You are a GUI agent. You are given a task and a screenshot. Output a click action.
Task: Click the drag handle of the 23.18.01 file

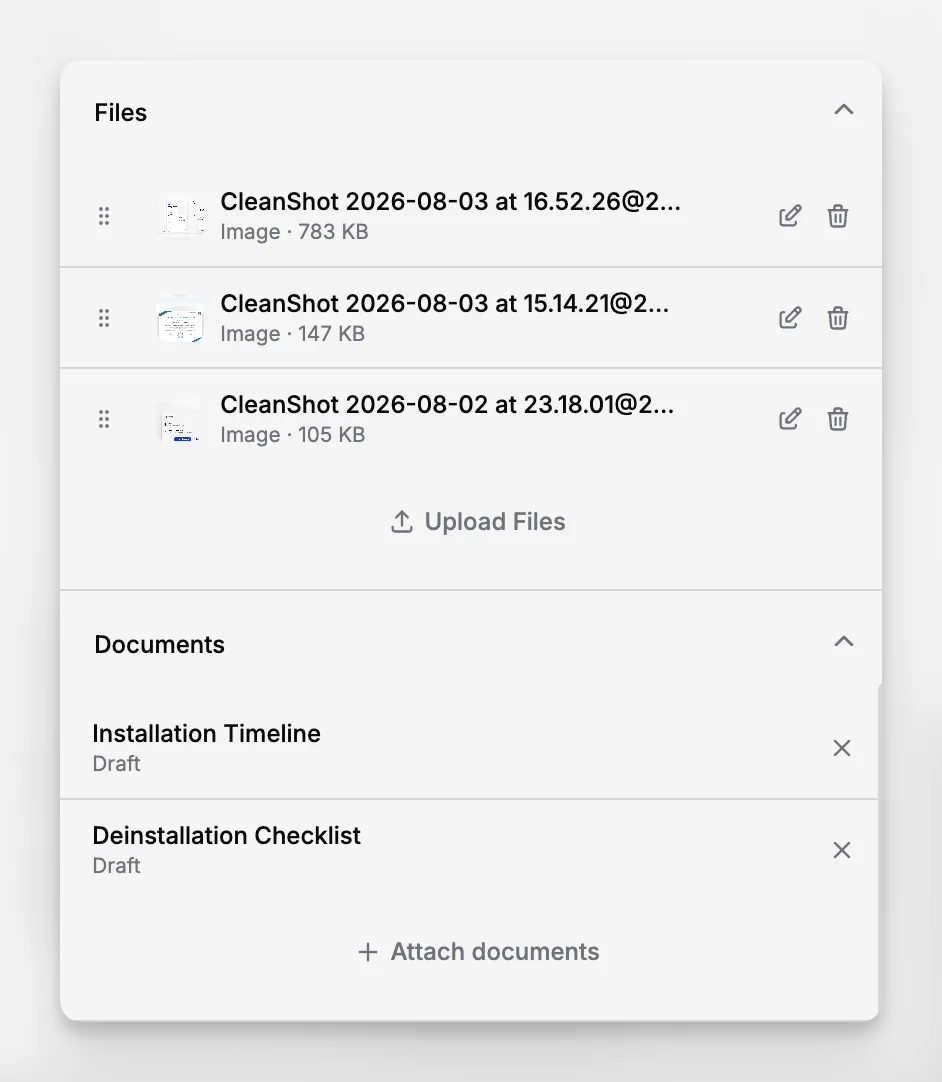[104, 419]
